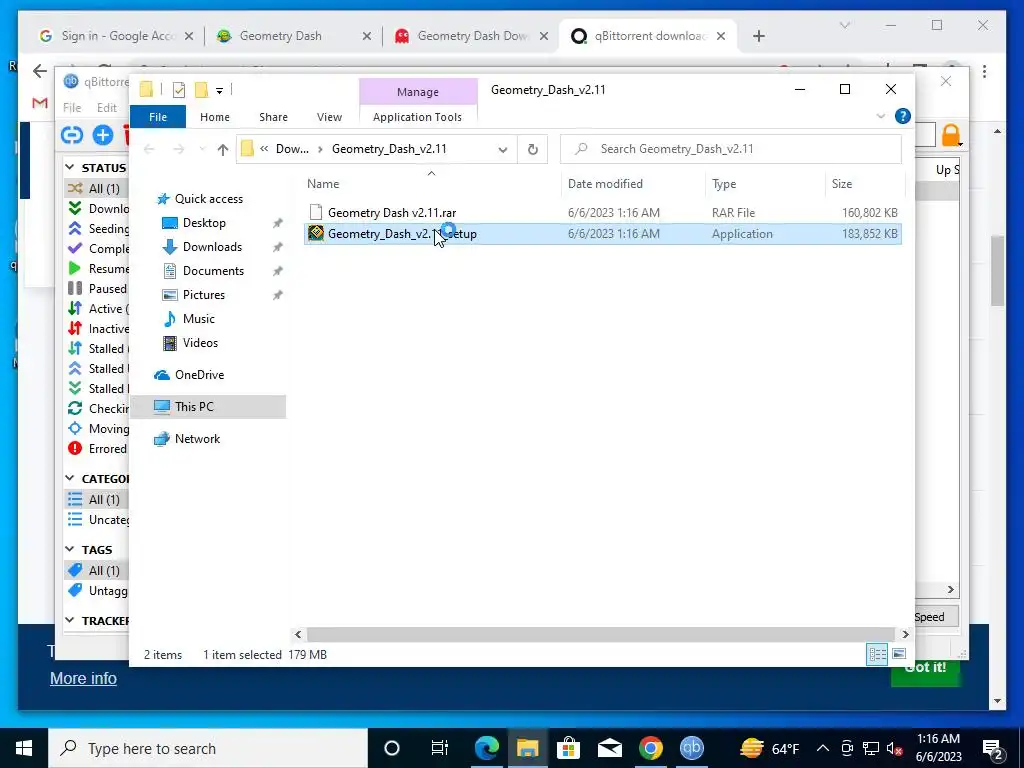Sort files by Size column header
The image size is (1024, 768).
(865, 184)
